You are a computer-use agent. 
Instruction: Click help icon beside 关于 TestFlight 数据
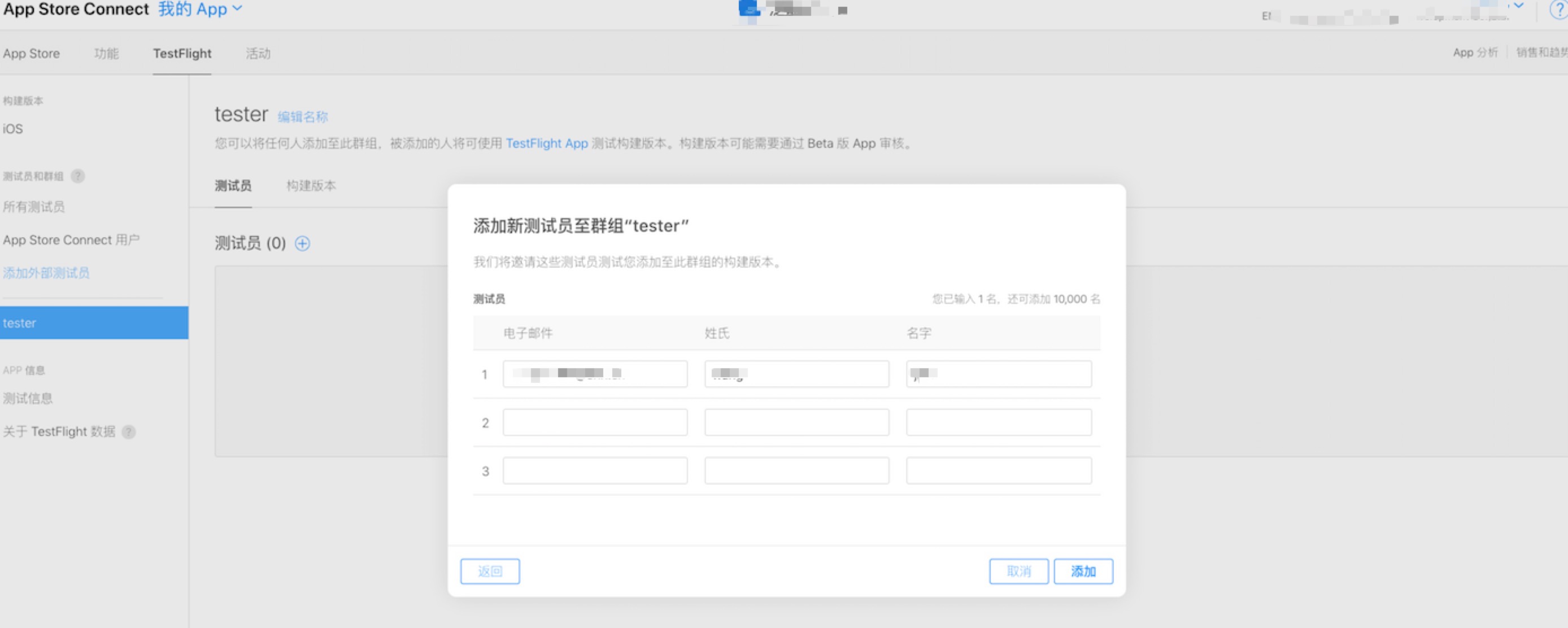click(128, 432)
